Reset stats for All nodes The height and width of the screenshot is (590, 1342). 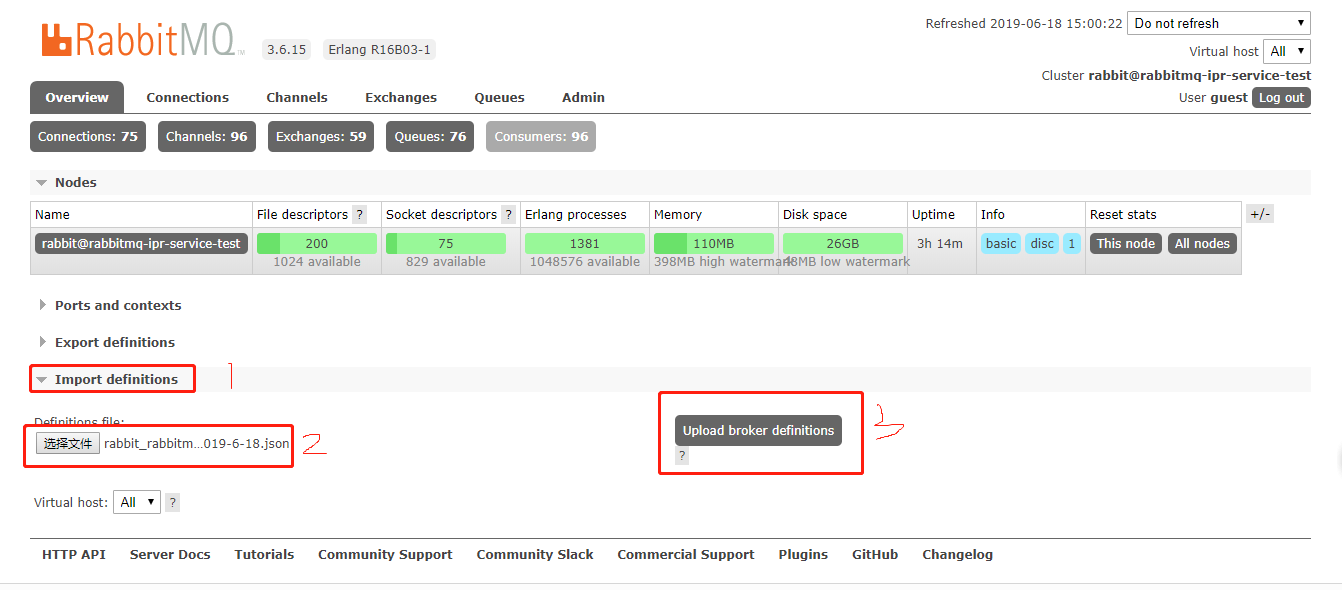[x=1202, y=243]
